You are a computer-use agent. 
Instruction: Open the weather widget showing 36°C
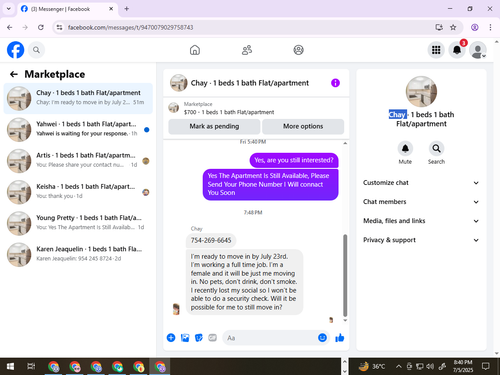[371, 367]
